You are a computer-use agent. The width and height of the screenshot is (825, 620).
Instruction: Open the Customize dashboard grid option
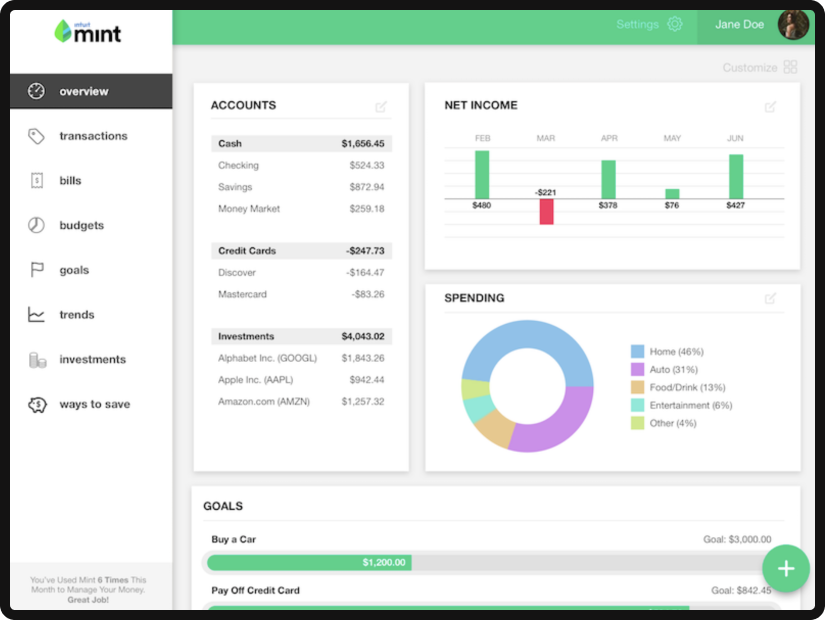790,67
